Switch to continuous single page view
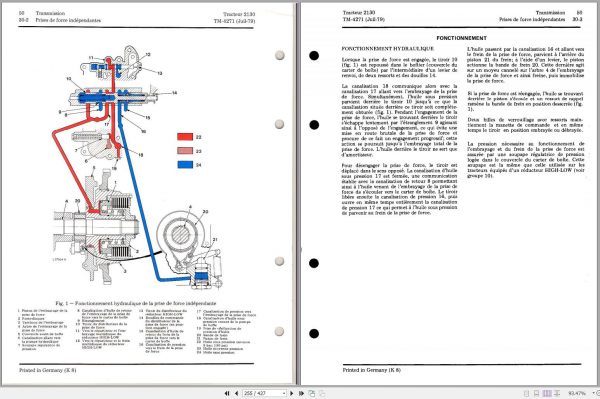Screen dimensions: 600x399 point(536,394)
